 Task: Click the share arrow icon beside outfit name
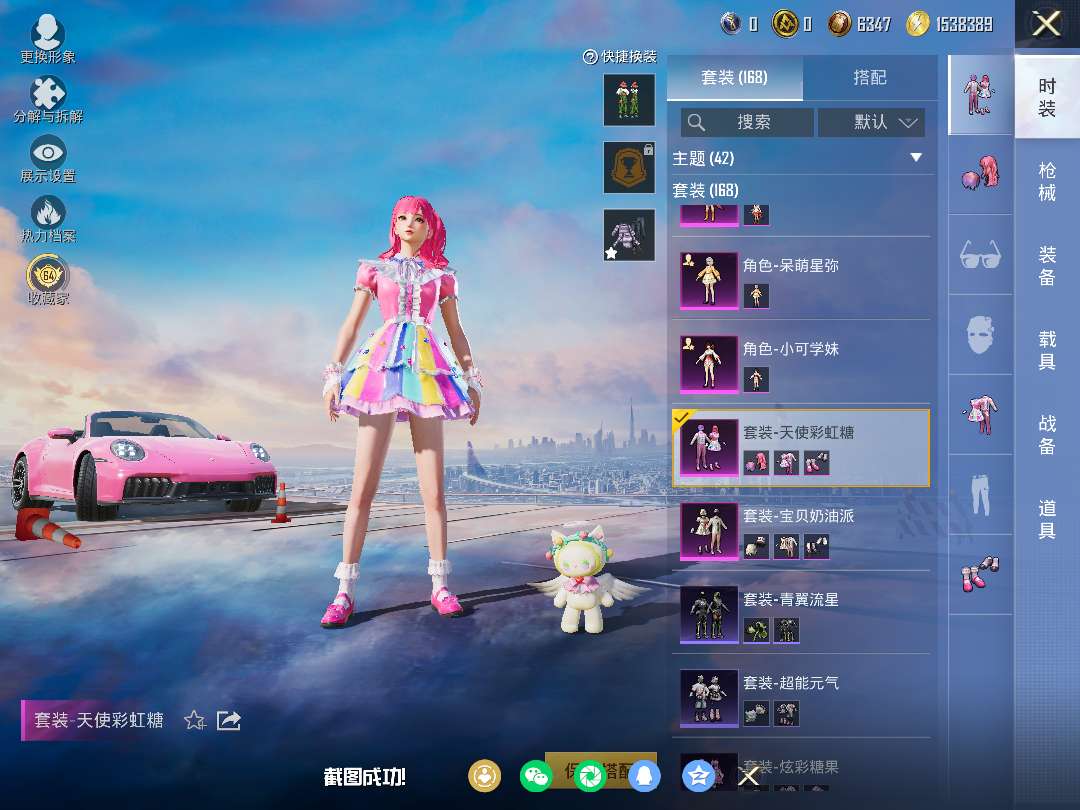[229, 720]
